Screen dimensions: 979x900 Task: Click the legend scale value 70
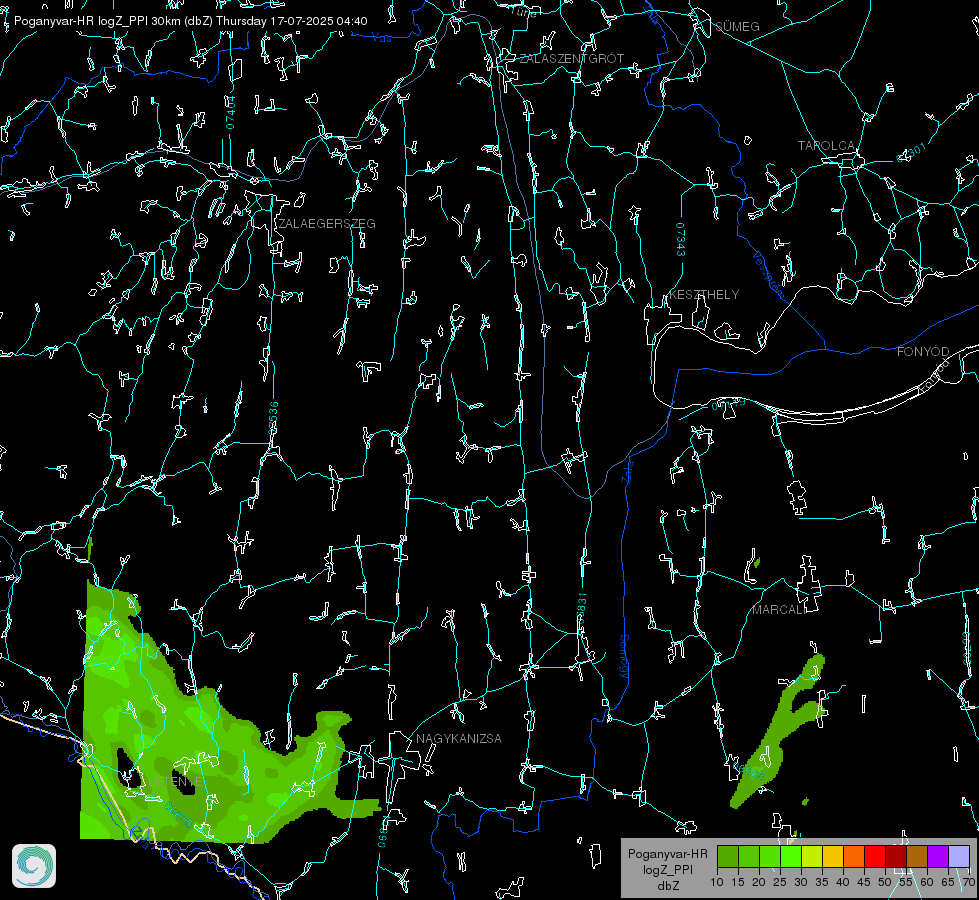(x=968, y=883)
